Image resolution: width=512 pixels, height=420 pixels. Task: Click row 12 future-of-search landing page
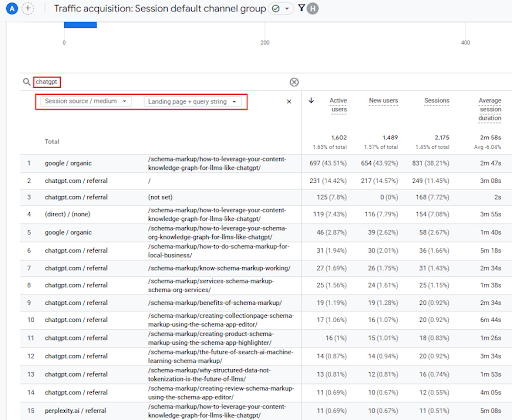point(220,356)
